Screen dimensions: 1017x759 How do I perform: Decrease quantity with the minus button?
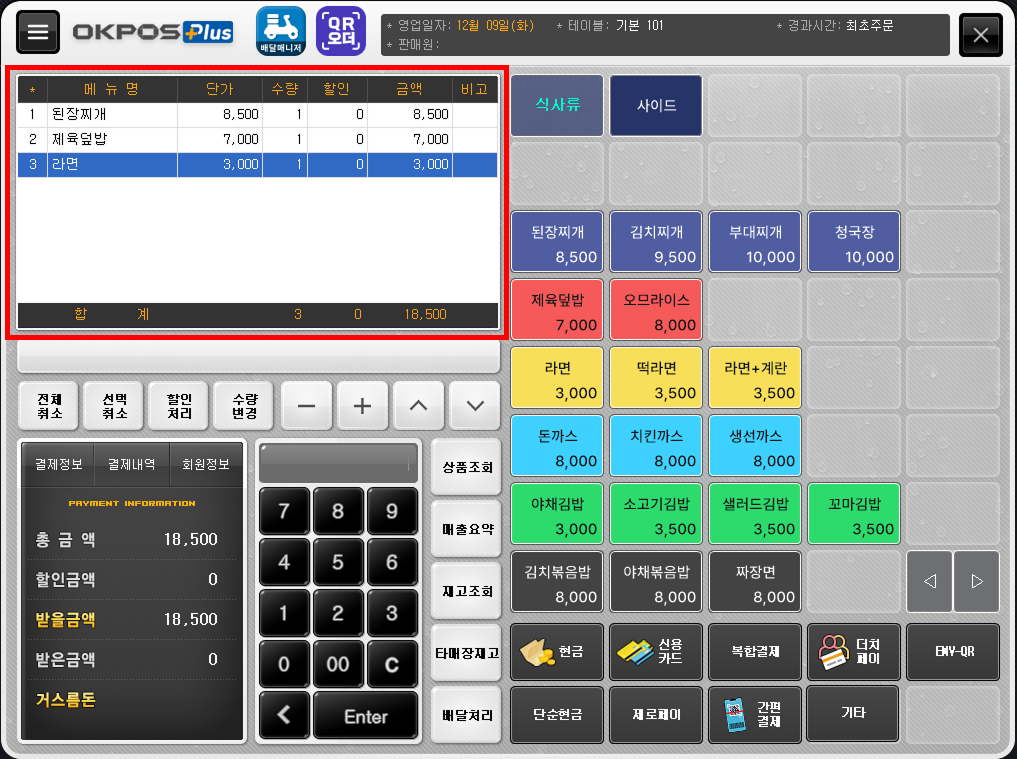pyautogui.click(x=307, y=406)
